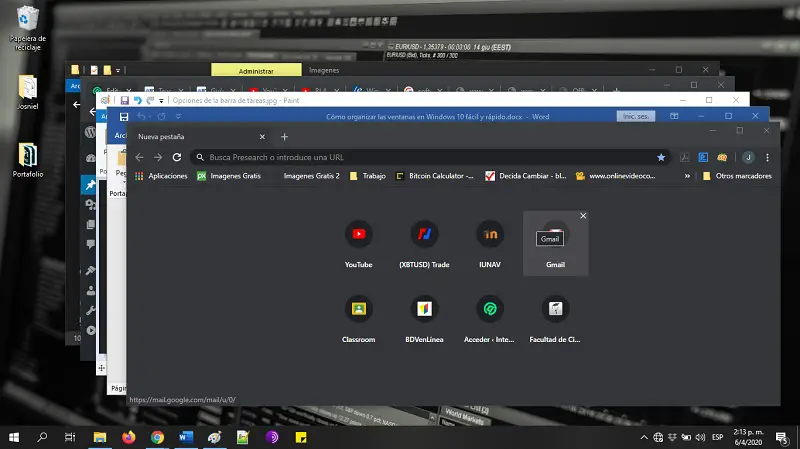The width and height of the screenshot is (800, 449).
Task: Open File Explorer quick access dropdown arrow
Action: point(118,70)
